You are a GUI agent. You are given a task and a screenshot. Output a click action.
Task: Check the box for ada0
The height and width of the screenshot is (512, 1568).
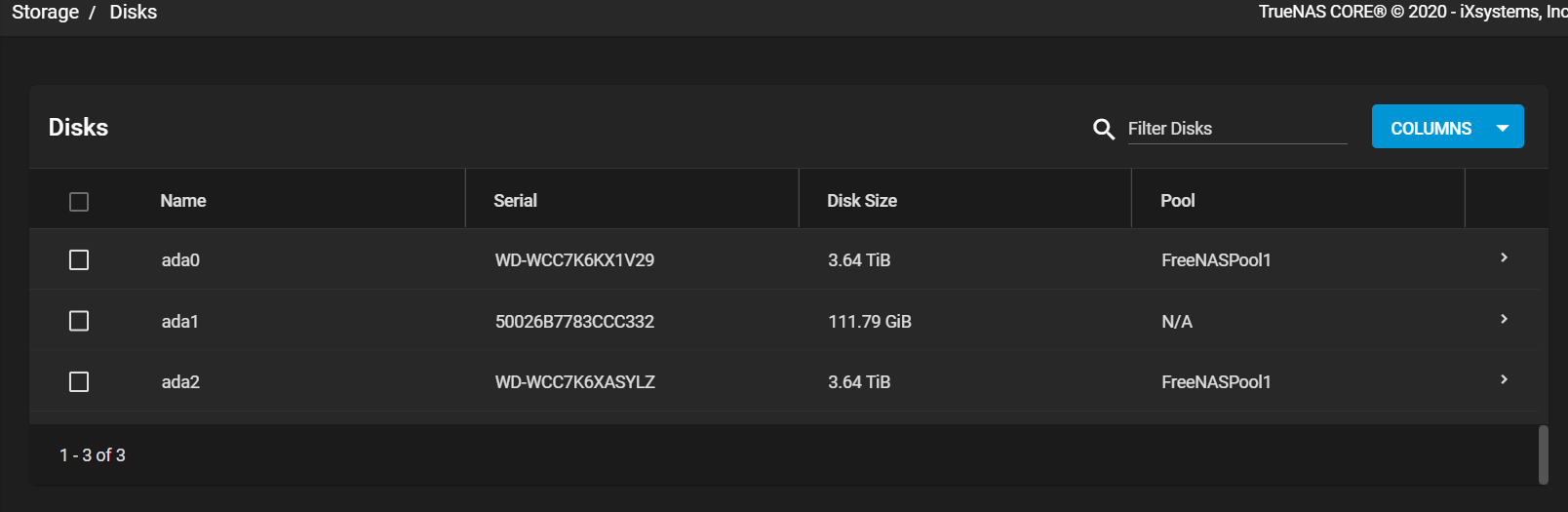click(79, 260)
